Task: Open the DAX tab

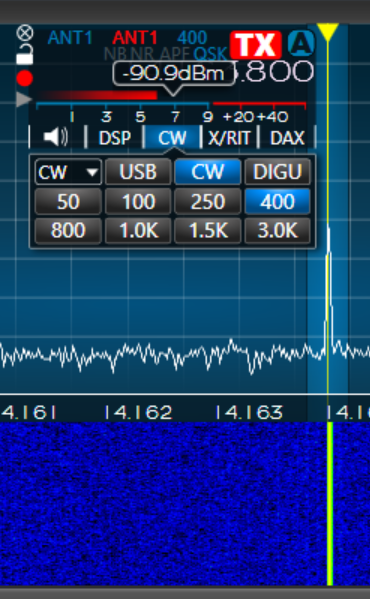Action: tap(287, 138)
